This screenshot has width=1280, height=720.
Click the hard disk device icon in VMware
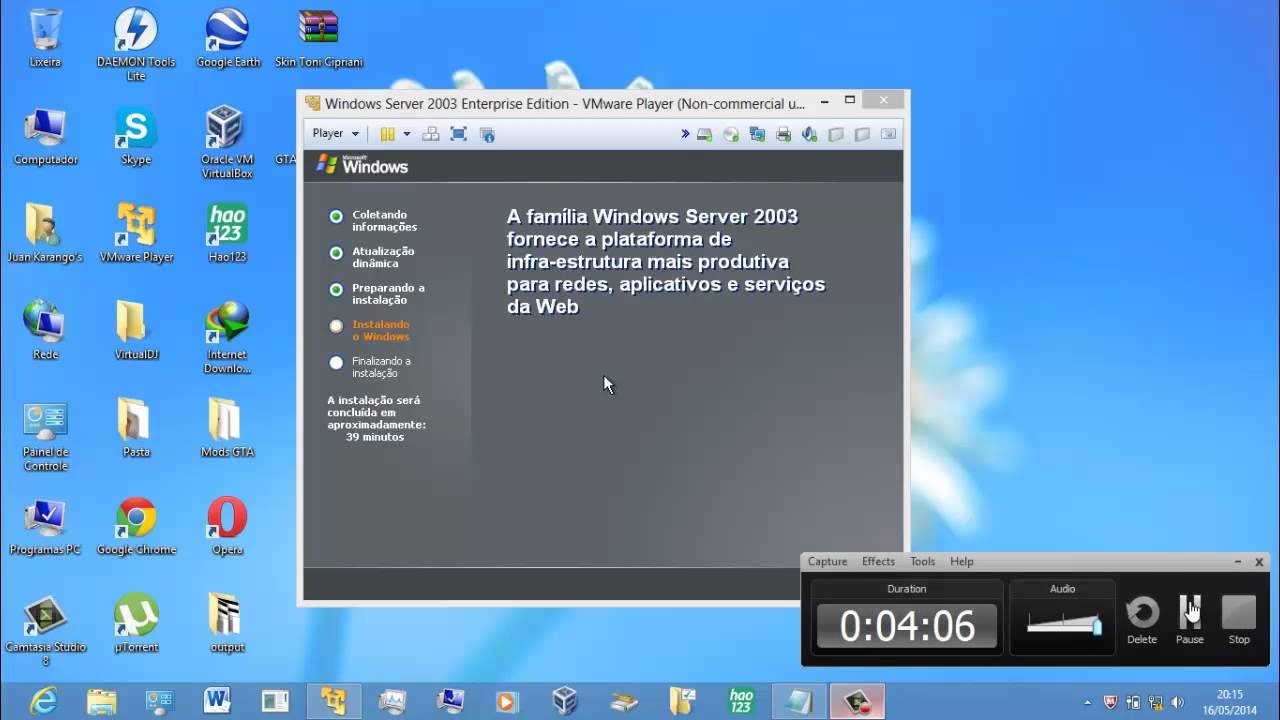[x=705, y=134]
